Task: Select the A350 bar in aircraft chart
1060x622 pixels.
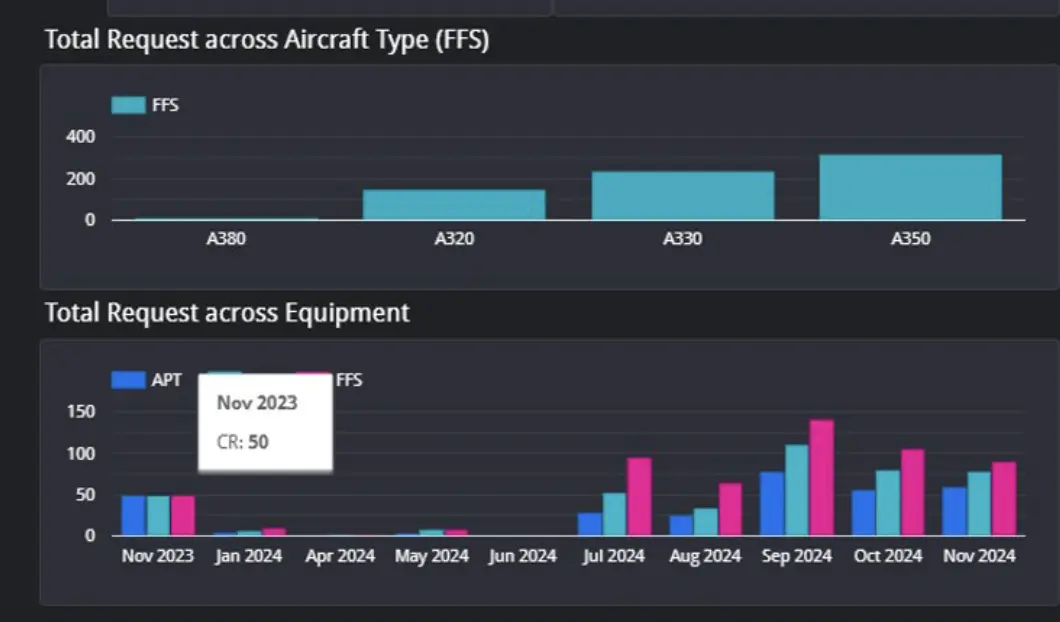Action: 911,187
